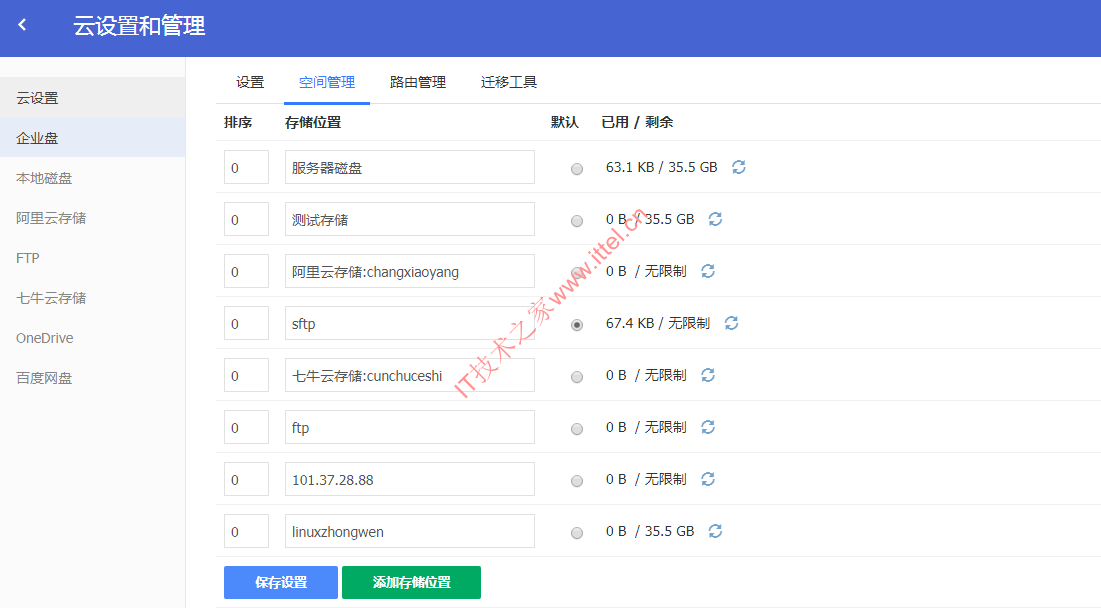Edit the sort order for sftp
Screen dimensions: 1101x608
pos(246,323)
